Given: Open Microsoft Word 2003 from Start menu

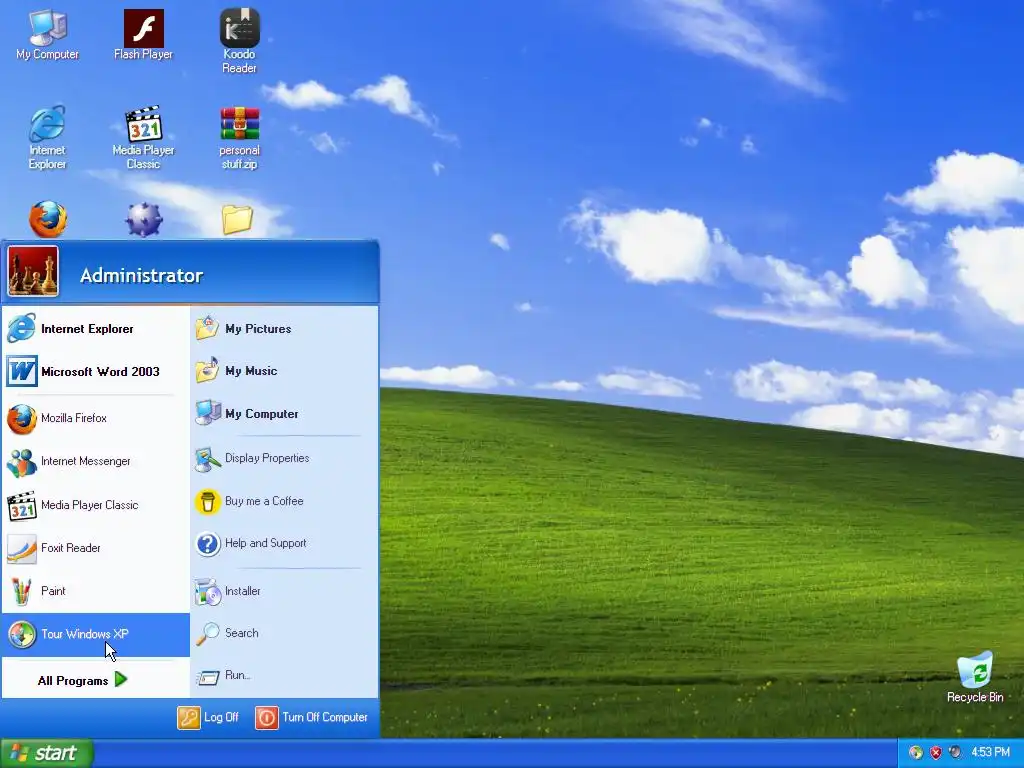Looking at the screenshot, I should (95, 372).
